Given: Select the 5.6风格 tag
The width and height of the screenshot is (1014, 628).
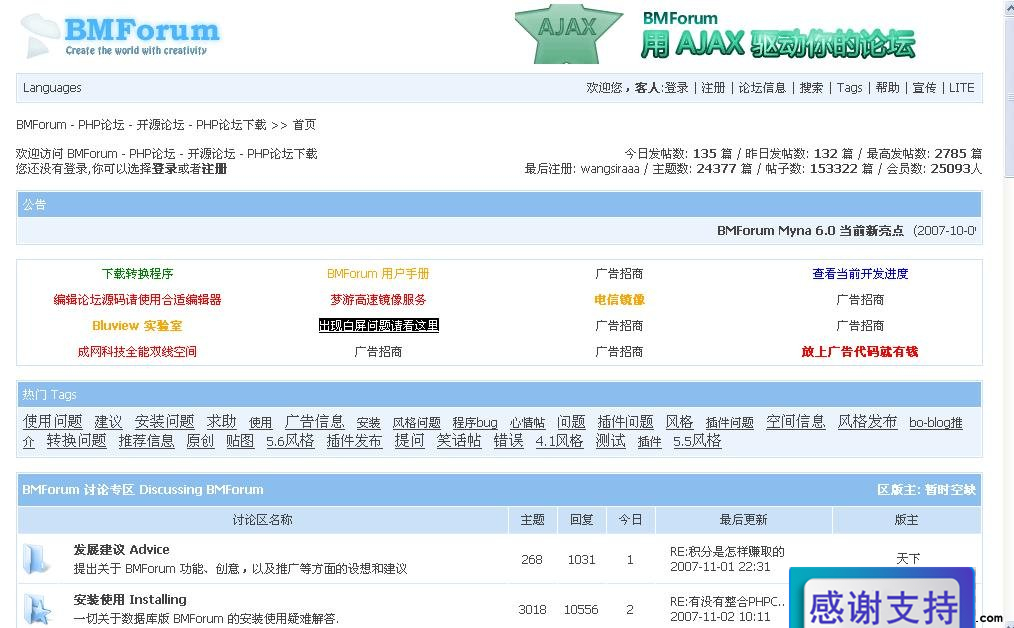Looking at the screenshot, I should coord(290,441).
